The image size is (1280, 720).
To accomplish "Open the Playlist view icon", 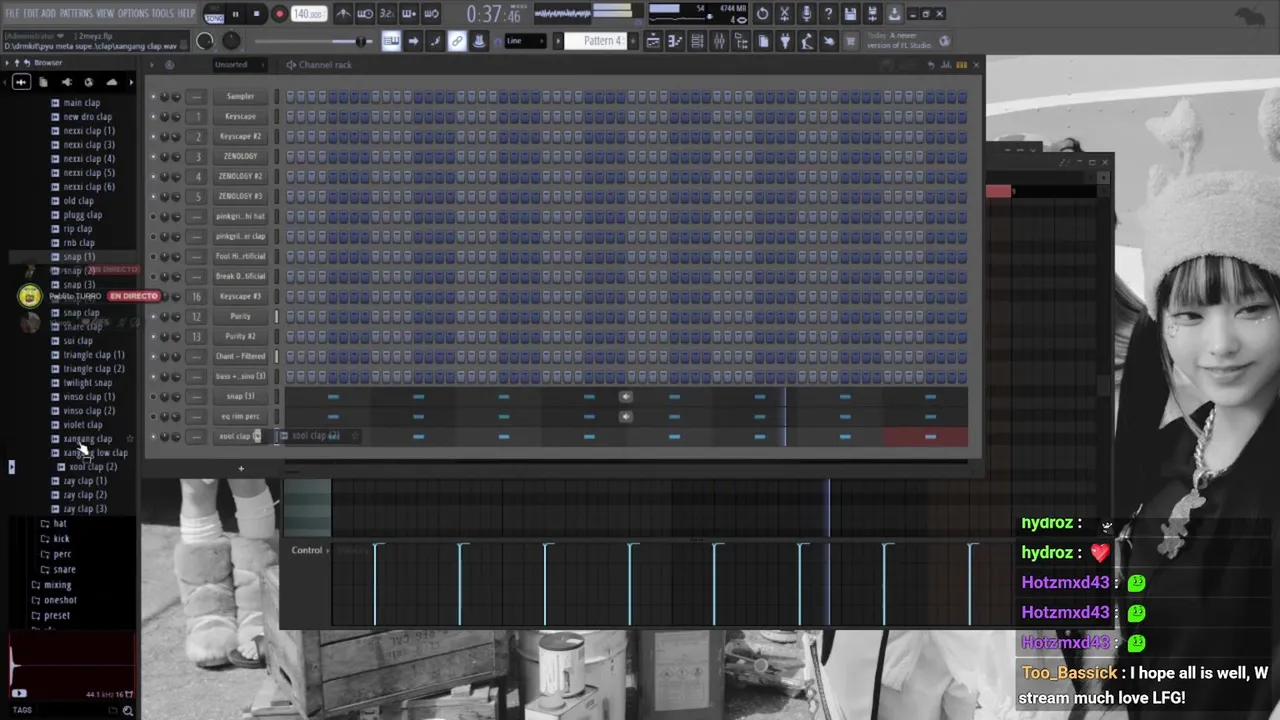I will coord(653,41).
